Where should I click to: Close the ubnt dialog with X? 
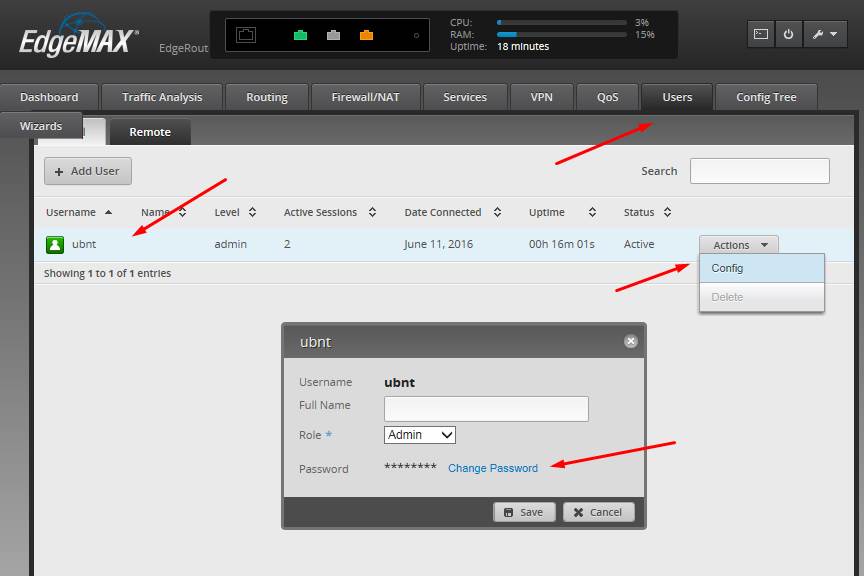point(630,341)
